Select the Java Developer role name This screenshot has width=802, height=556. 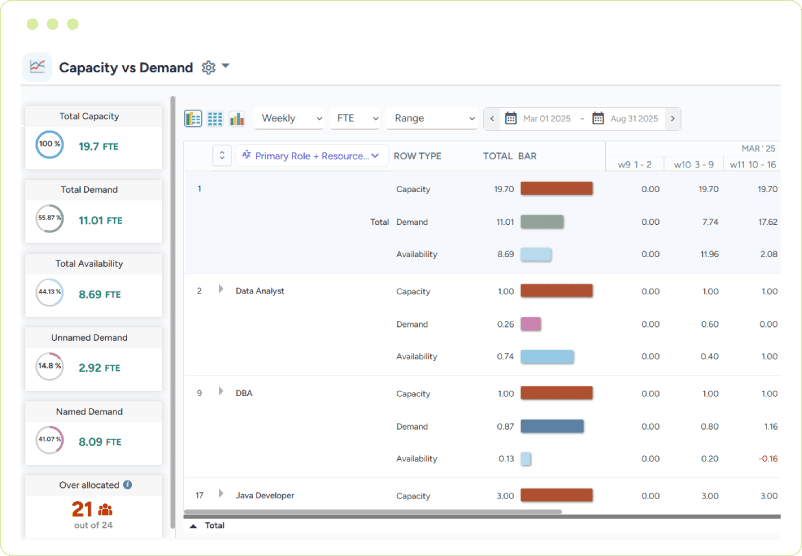265,496
